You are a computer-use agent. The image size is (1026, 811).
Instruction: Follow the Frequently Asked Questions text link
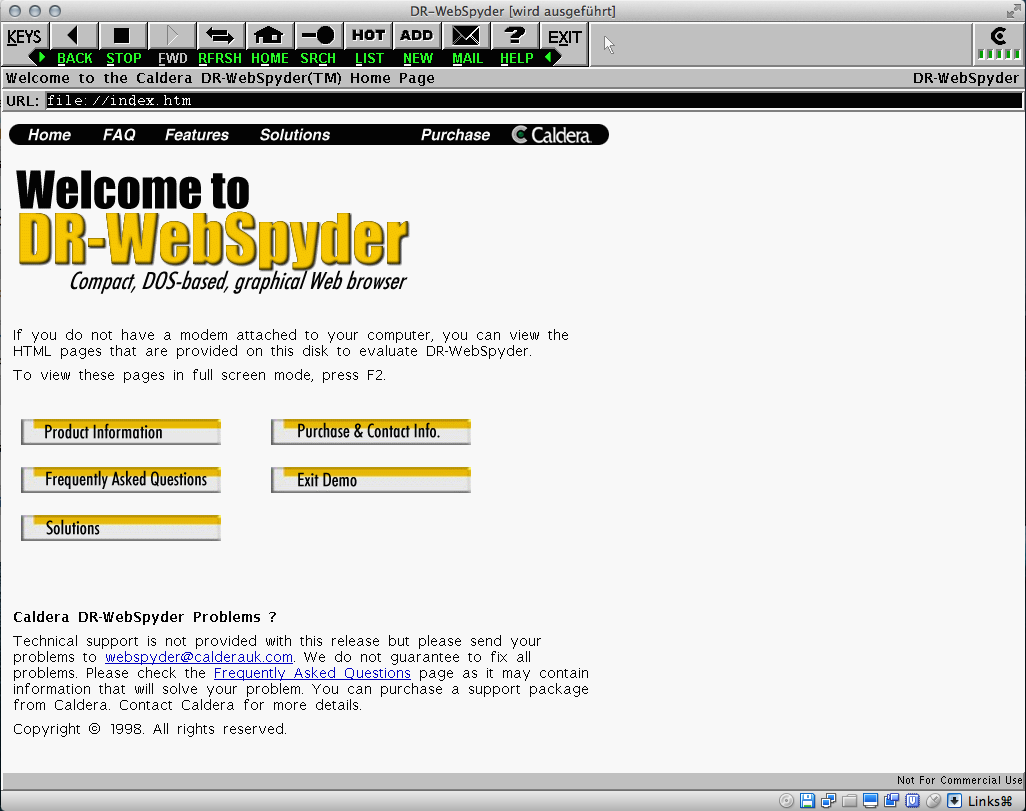(312, 673)
